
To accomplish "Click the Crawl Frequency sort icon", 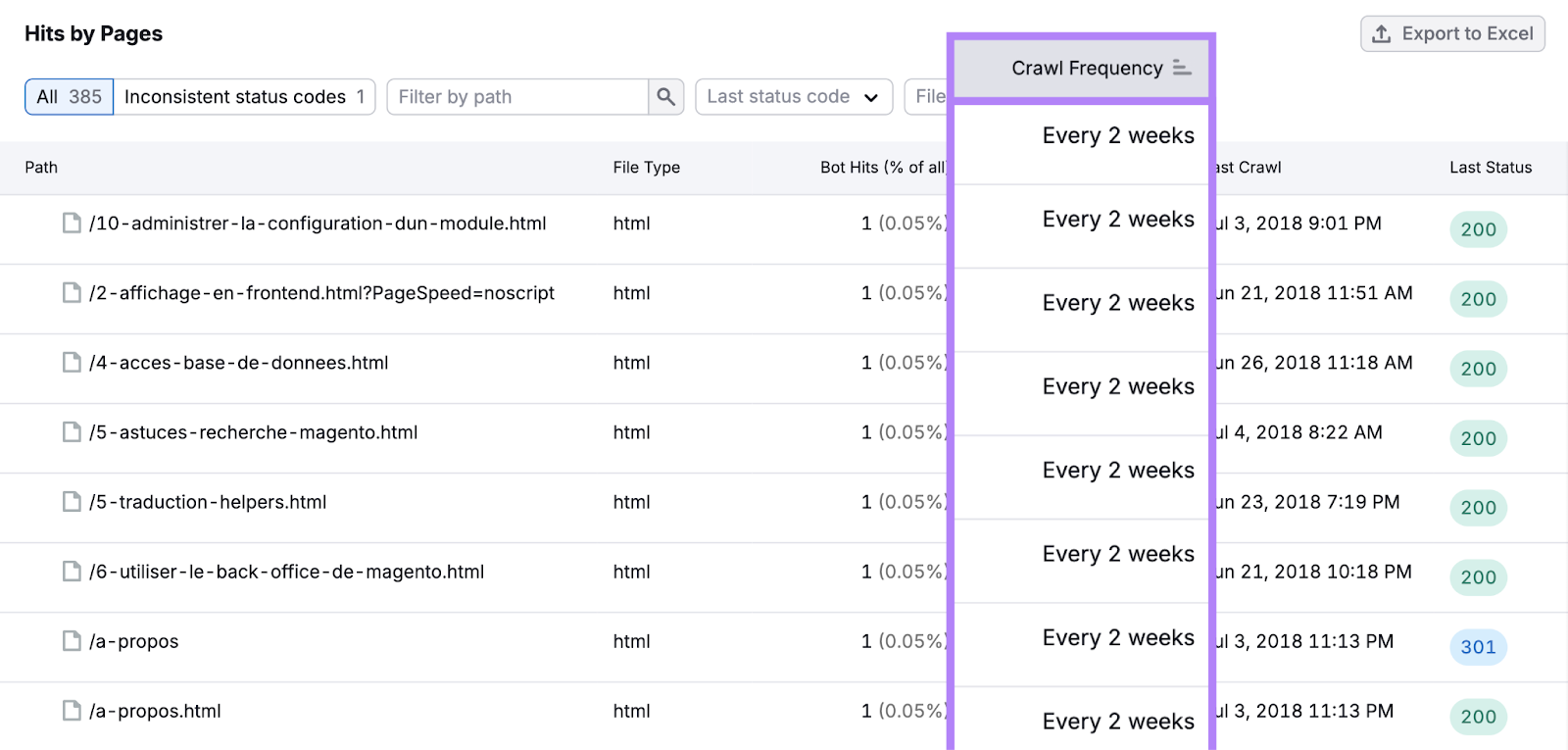I will [x=1182, y=68].
